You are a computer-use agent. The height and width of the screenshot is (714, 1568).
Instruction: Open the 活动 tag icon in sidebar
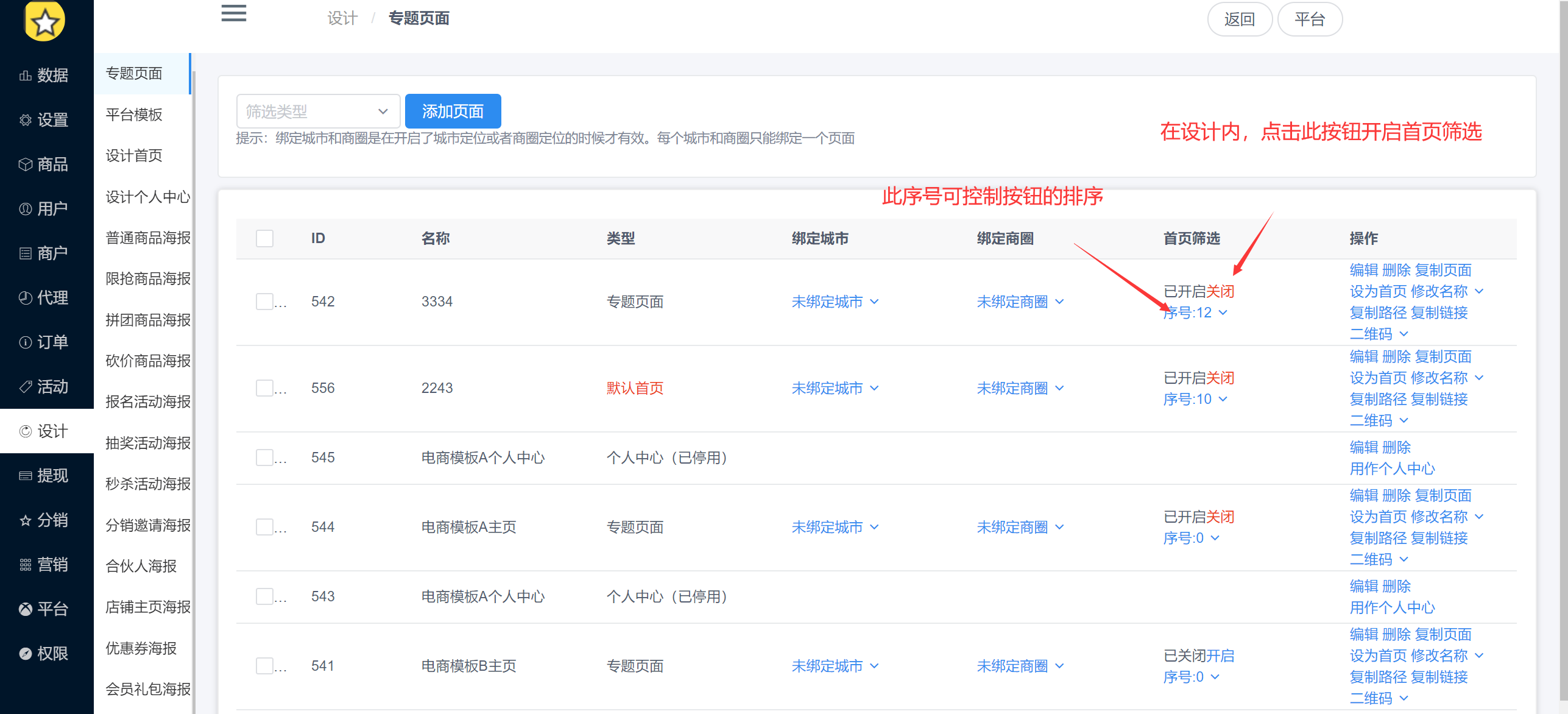pos(25,387)
